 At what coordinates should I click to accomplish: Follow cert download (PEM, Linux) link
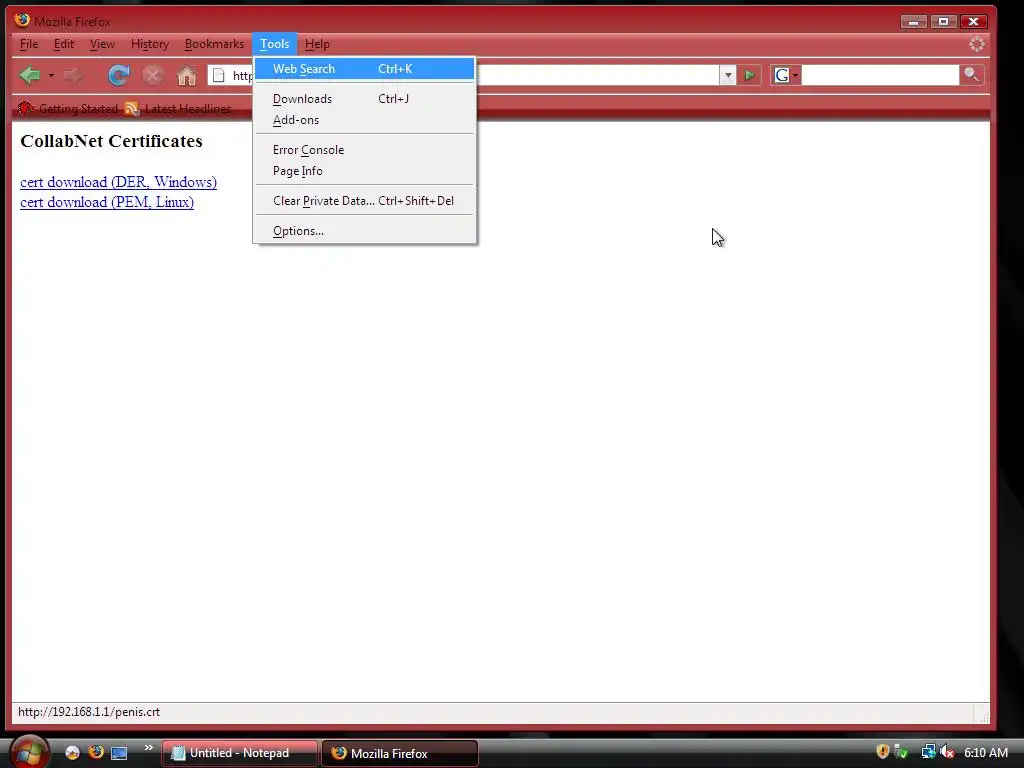pos(107,202)
